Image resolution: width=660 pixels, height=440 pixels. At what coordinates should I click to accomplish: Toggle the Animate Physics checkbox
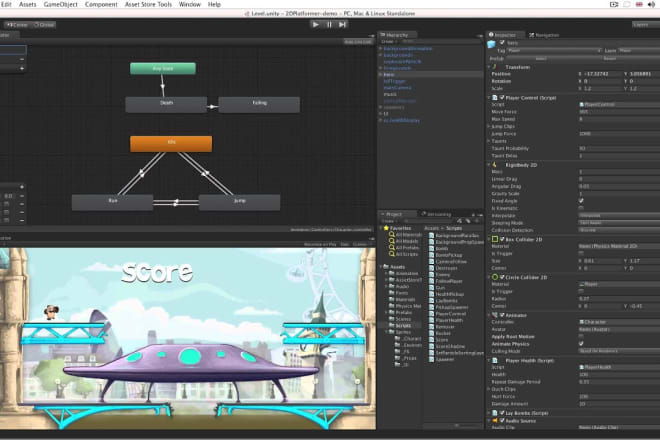581,344
